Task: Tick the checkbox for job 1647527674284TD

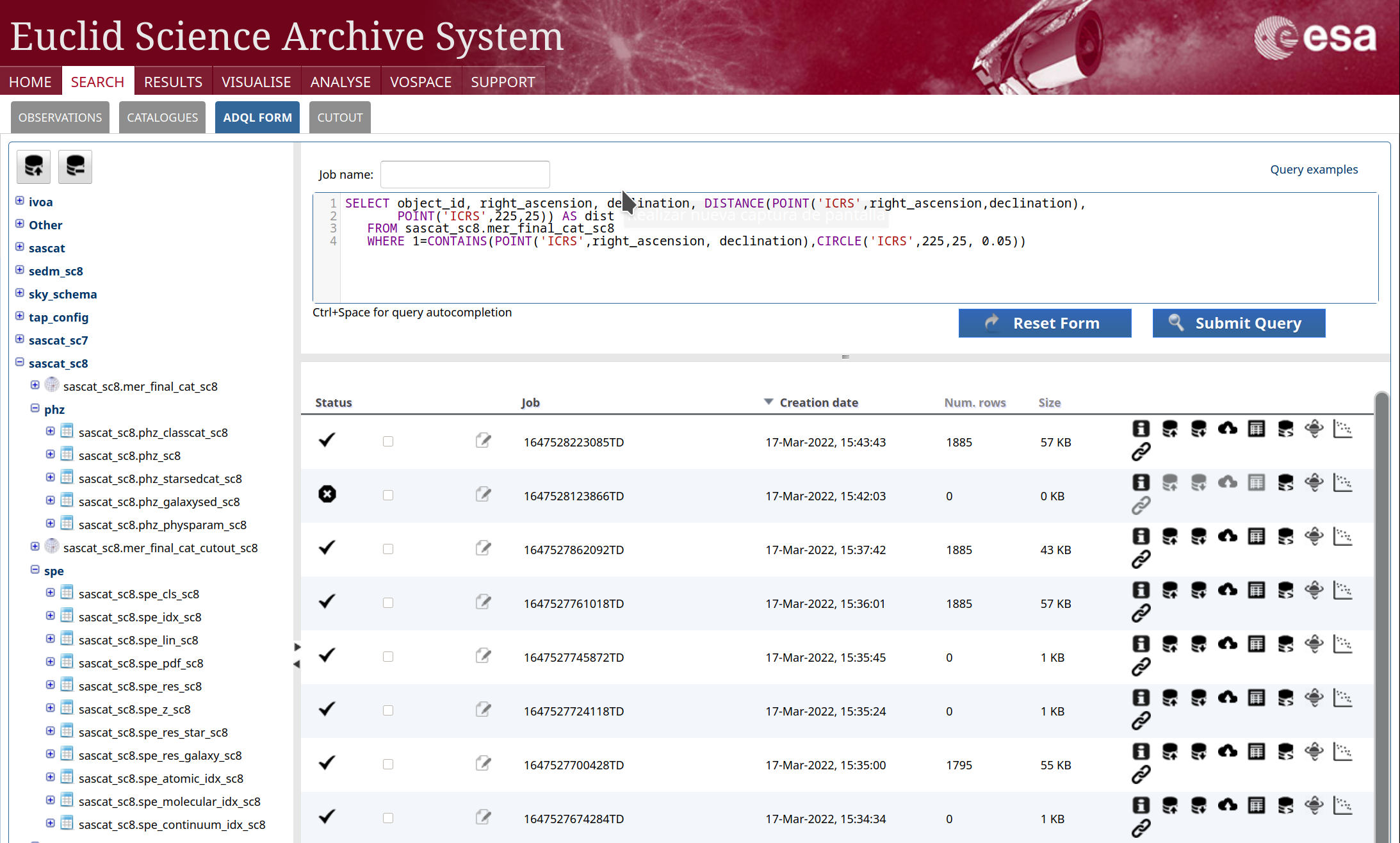Action: pyautogui.click(x=388, y=818)
